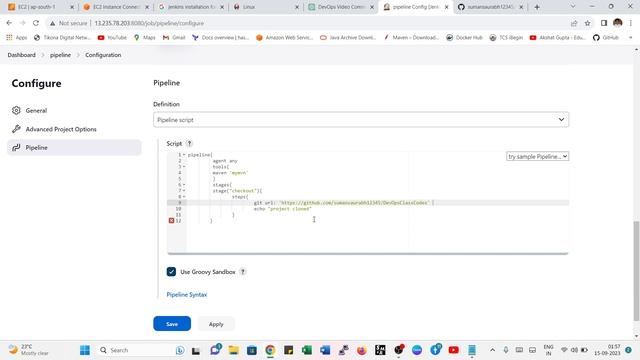Open the browser side panel icon
640x360 pixels.
coord(604,23)
